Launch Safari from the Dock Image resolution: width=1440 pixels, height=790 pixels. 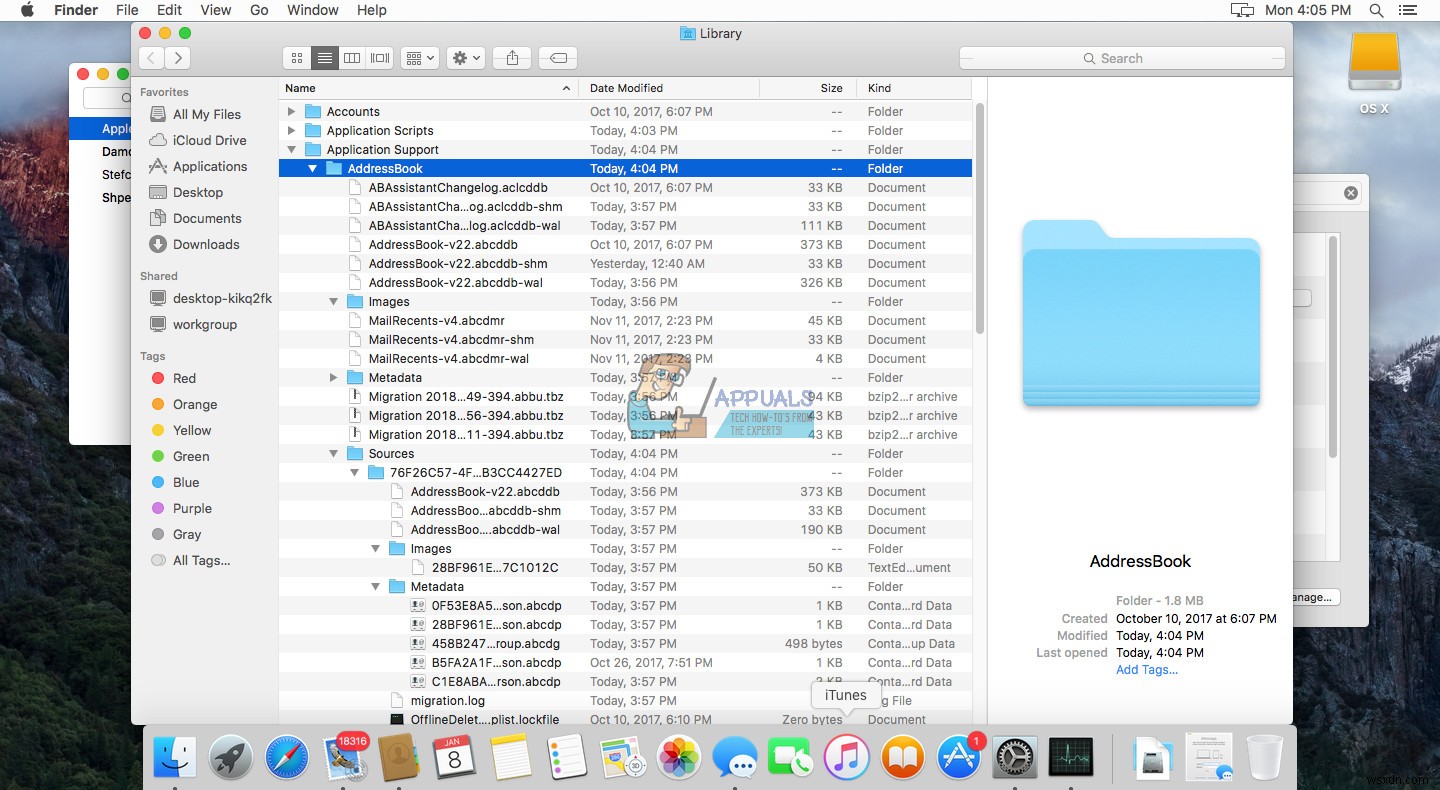[x=287, y=757]
